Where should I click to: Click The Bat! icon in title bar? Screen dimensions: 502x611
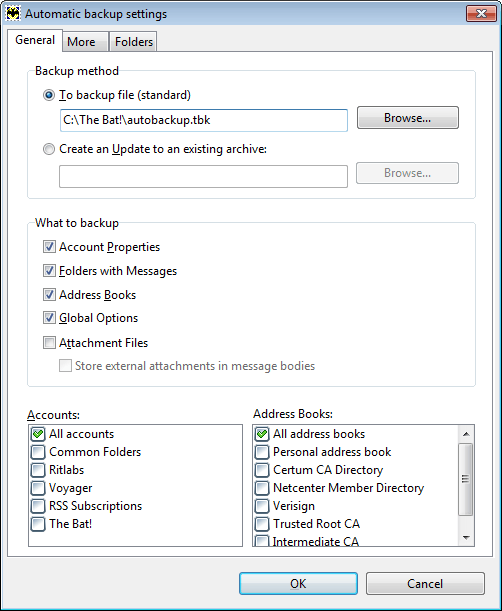(x=13, y=14)
